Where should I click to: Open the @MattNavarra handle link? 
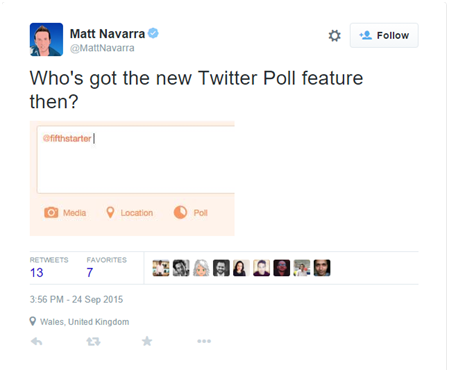click(102, 48)
